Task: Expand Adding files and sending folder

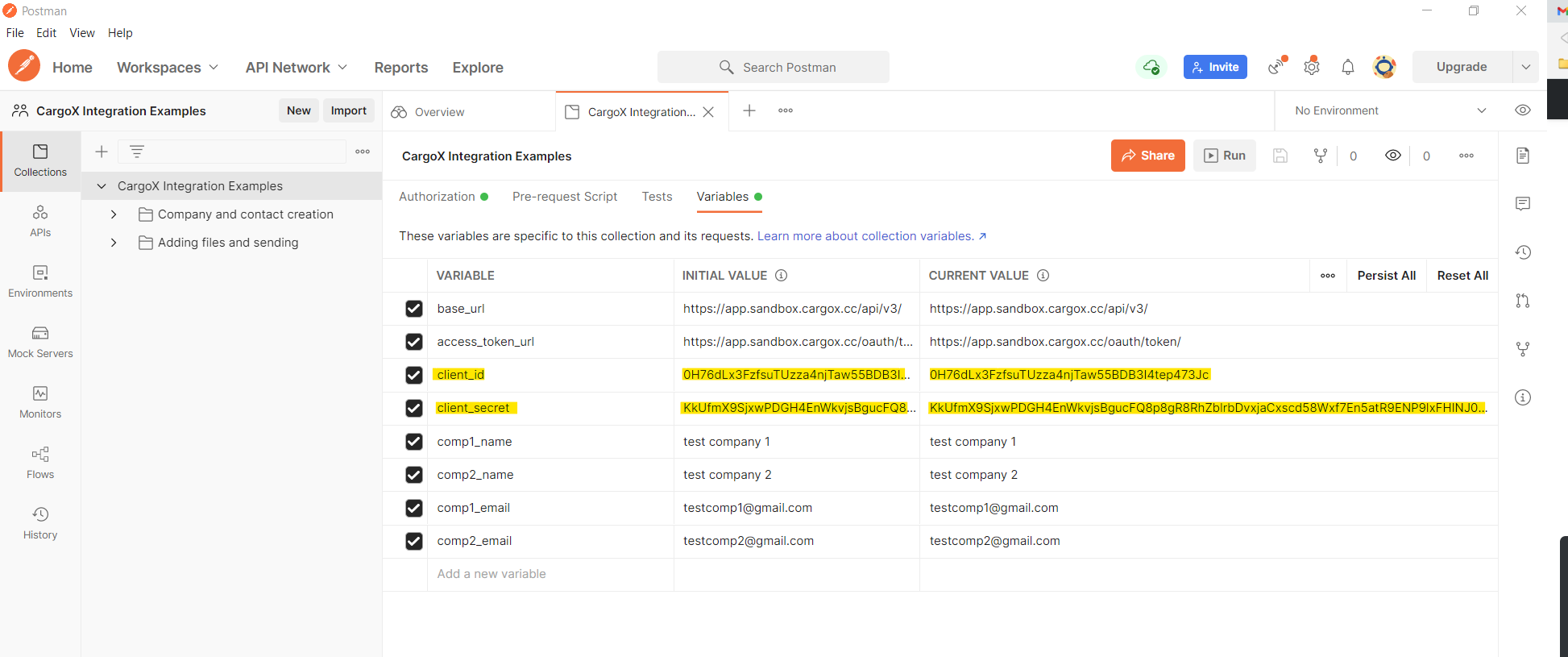Action: tap(114, 243)
